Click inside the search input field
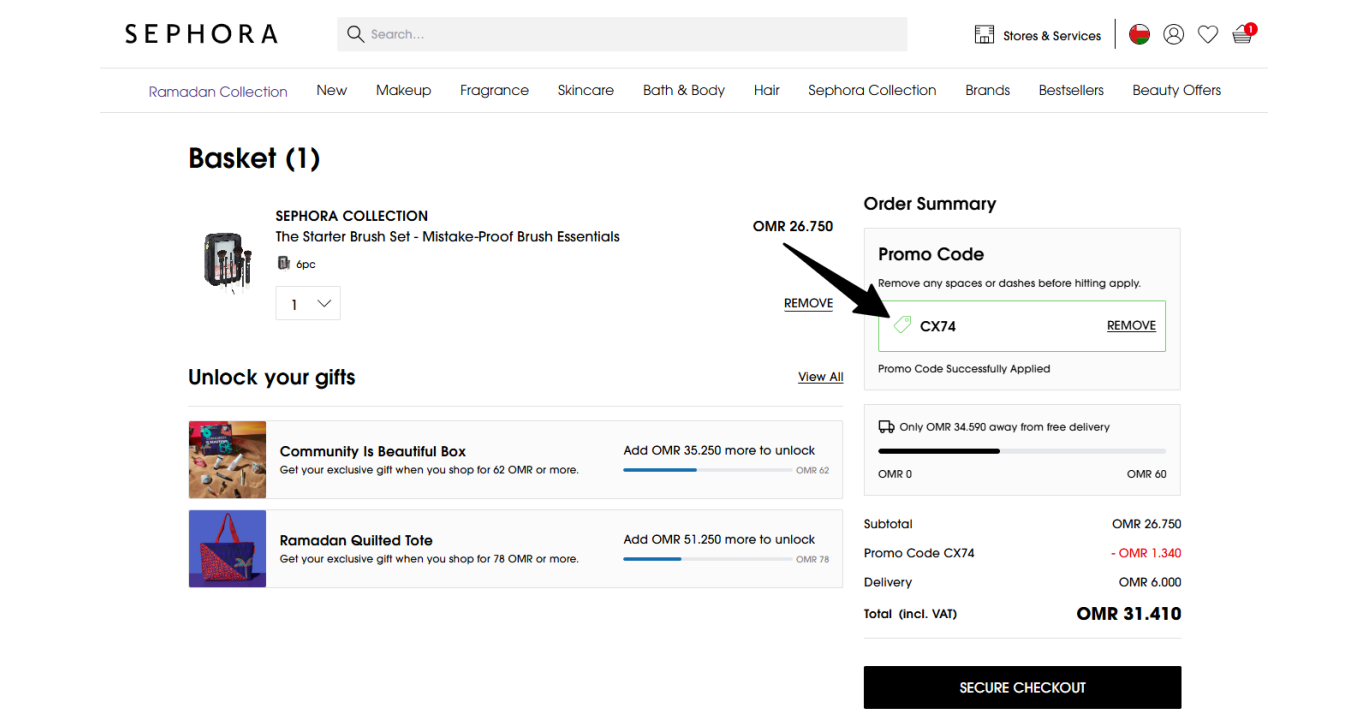 point(622,34)
